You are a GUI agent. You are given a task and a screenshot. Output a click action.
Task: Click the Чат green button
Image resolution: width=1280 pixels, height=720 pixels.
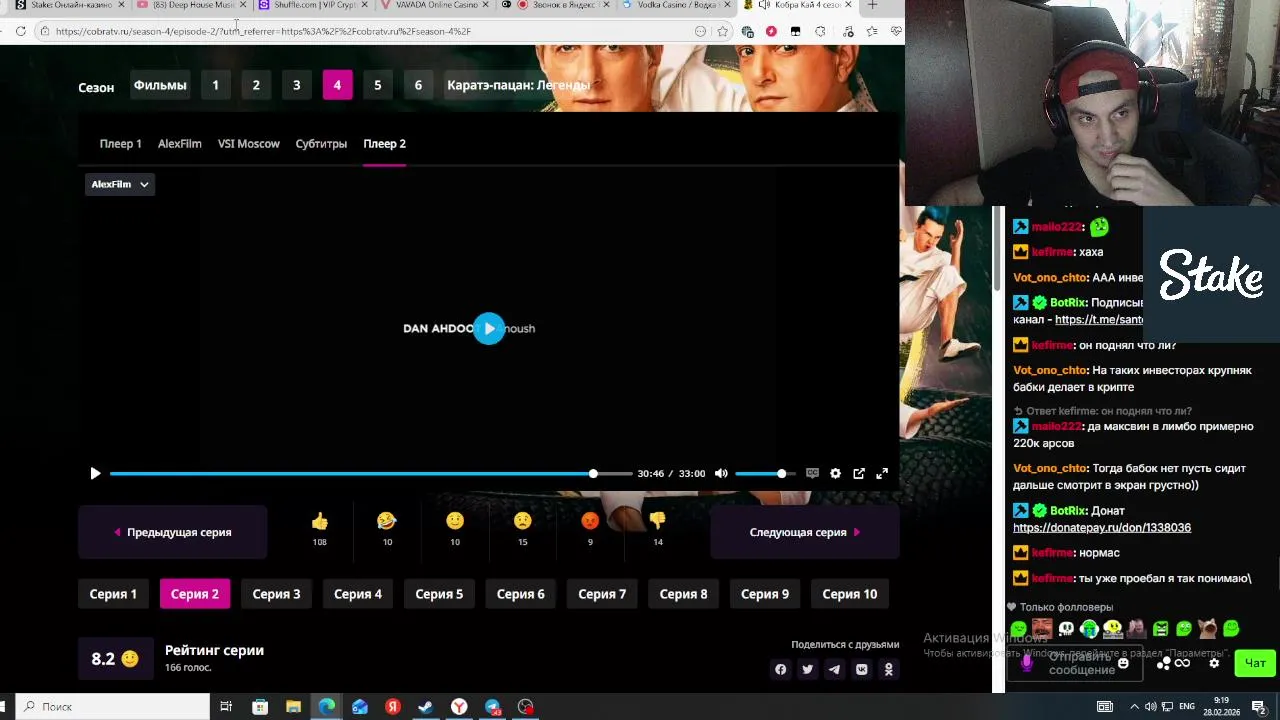(1255, 663)
